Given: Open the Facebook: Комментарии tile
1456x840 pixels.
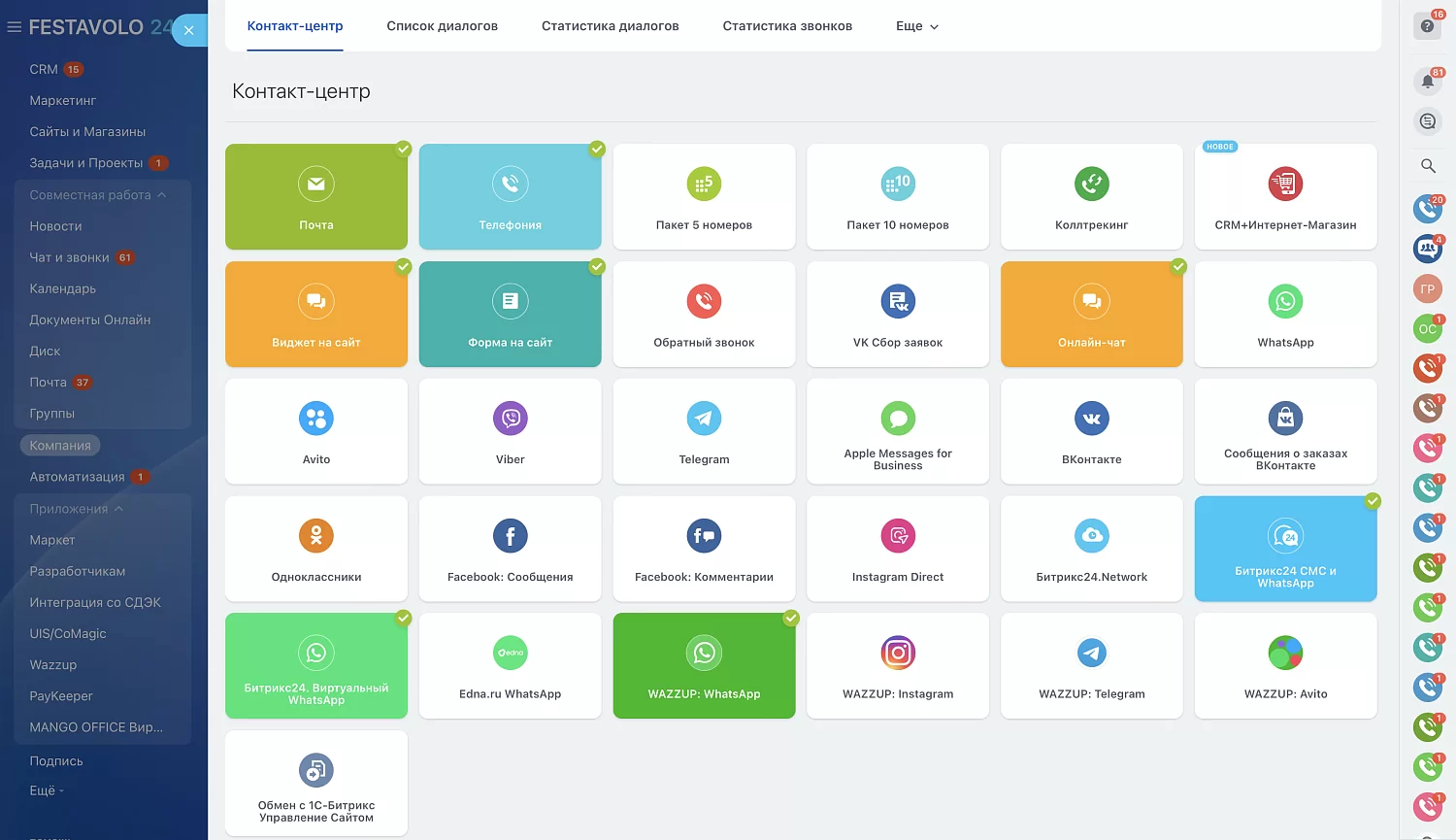Looking at the screenshot, I should (705, 549).
